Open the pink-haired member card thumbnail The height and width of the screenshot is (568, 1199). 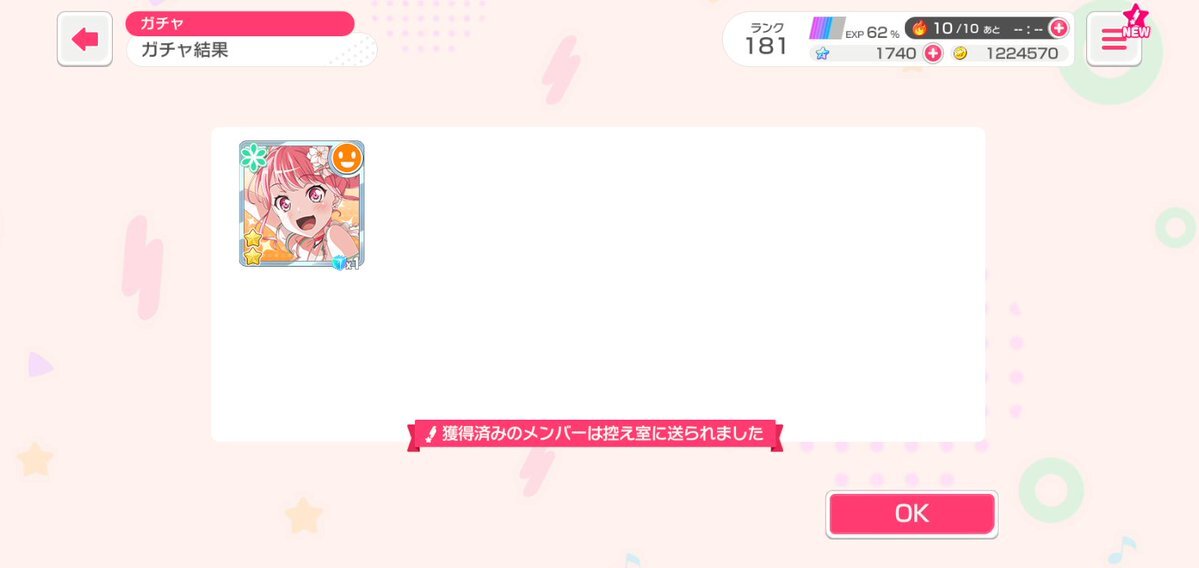301,204
